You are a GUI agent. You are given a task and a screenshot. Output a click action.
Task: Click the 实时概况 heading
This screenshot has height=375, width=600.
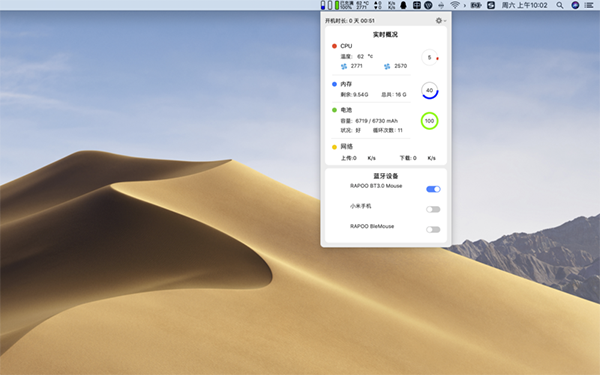[385, 34]
